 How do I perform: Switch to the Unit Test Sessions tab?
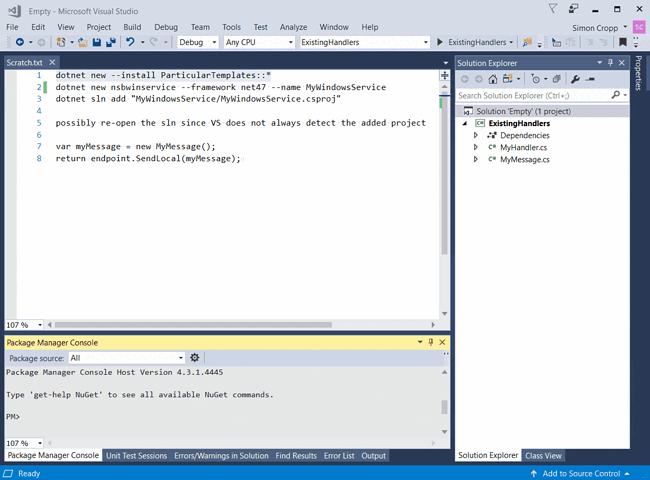[136, 456]
